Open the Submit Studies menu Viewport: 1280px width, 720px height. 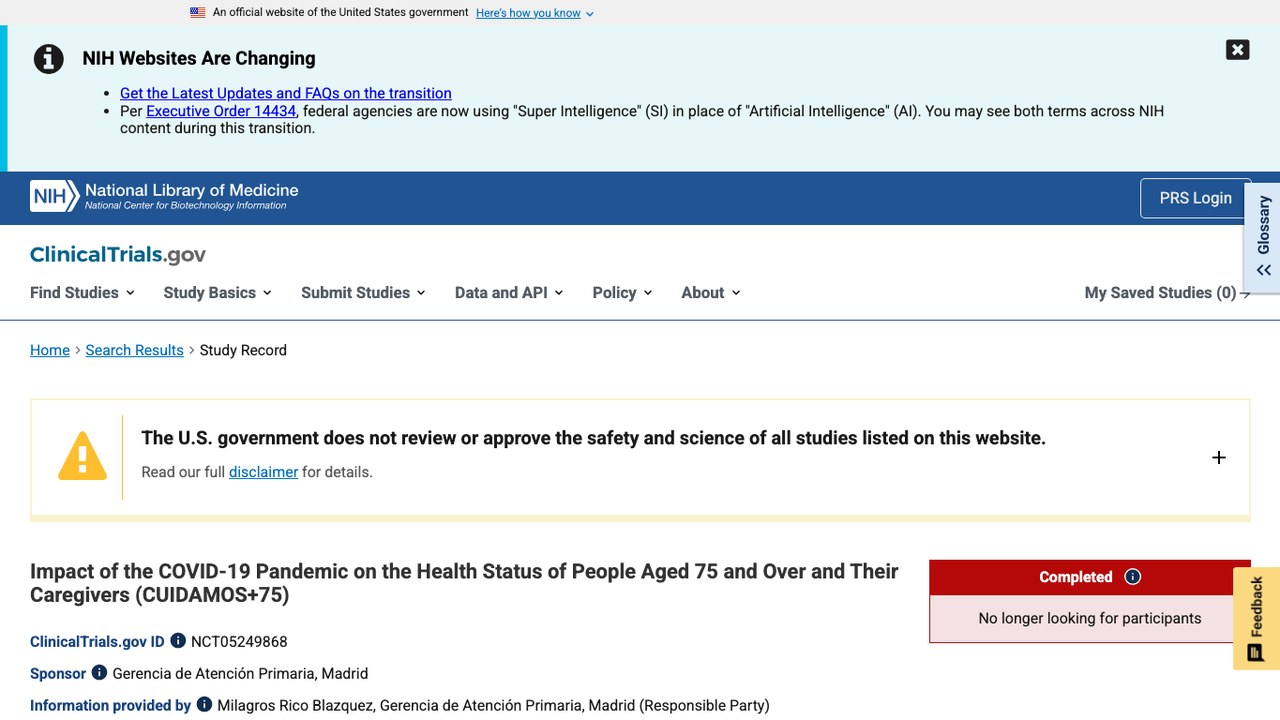pos(363,293)
